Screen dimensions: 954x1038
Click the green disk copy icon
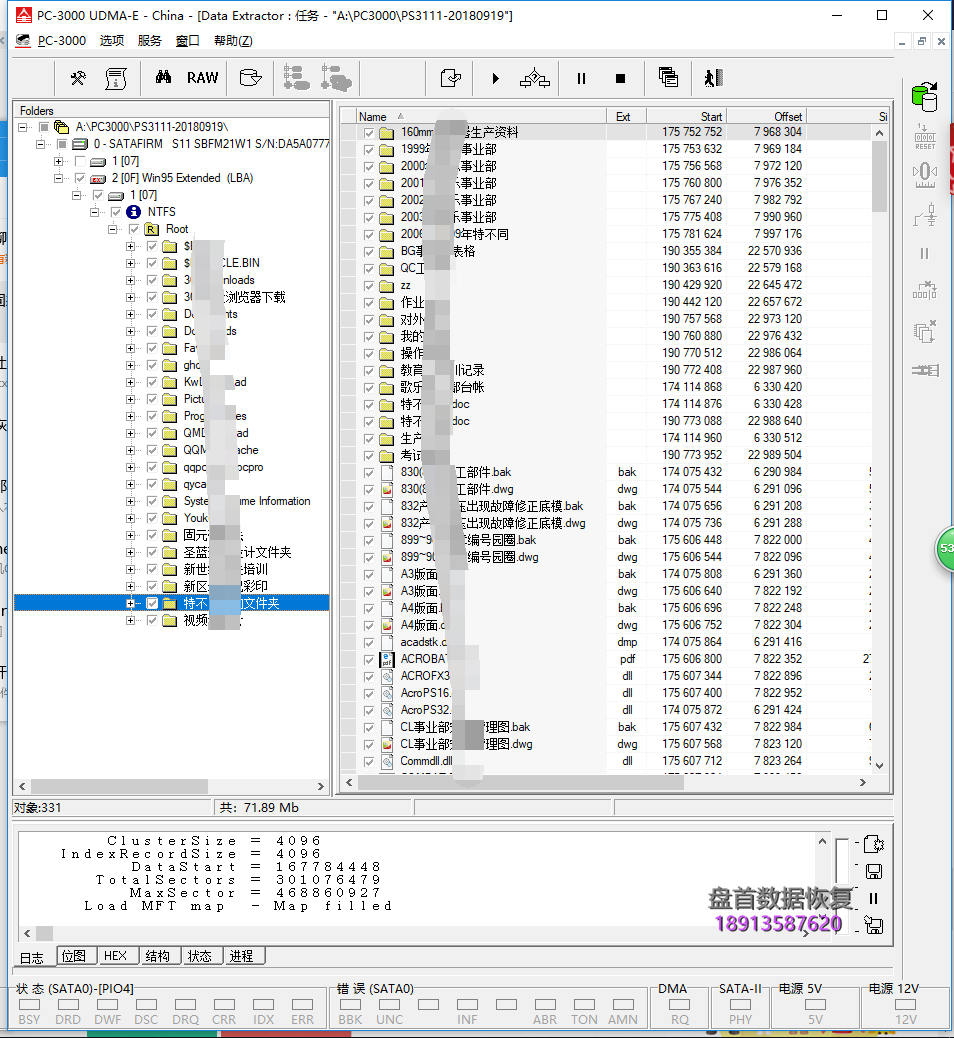pyautogui.click(x=924, y=97)
